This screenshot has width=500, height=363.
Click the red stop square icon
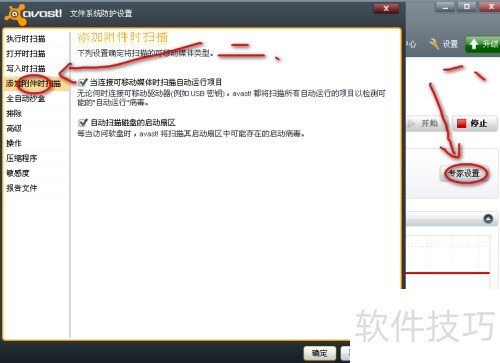click(x=461, y=123)
